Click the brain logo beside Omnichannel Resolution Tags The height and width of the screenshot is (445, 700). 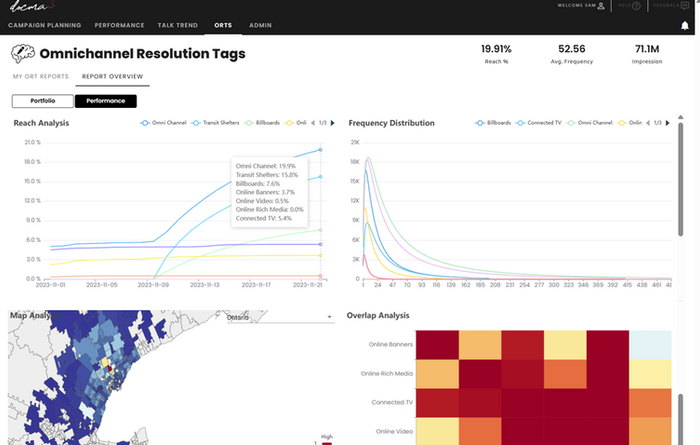tap(22, 54)
